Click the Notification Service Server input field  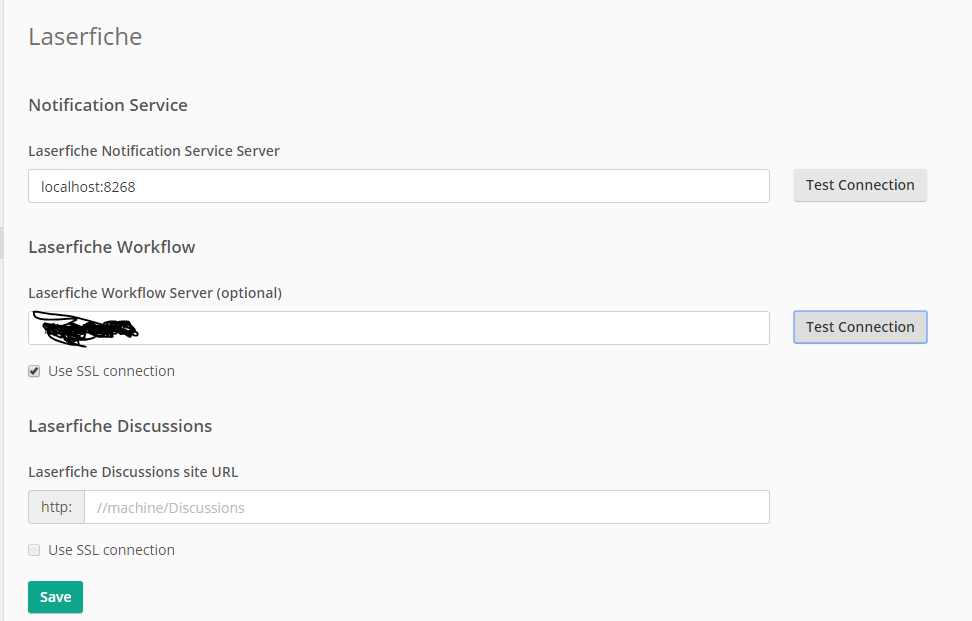[399, 186]
